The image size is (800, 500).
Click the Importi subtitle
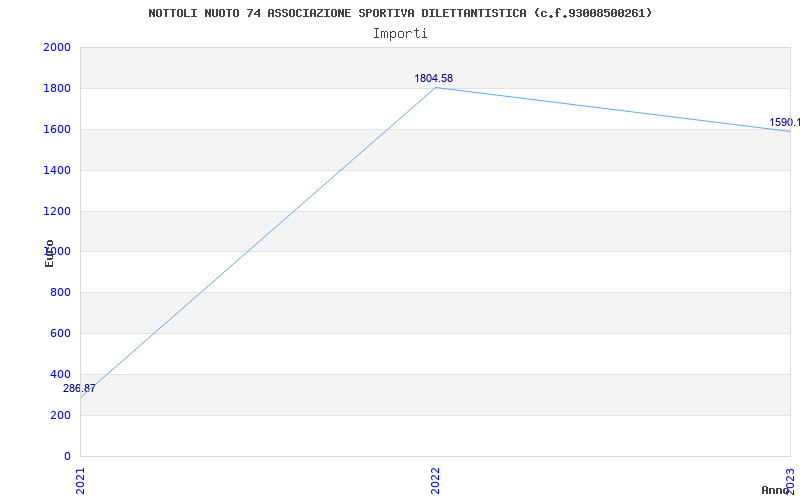pos(400,34)
